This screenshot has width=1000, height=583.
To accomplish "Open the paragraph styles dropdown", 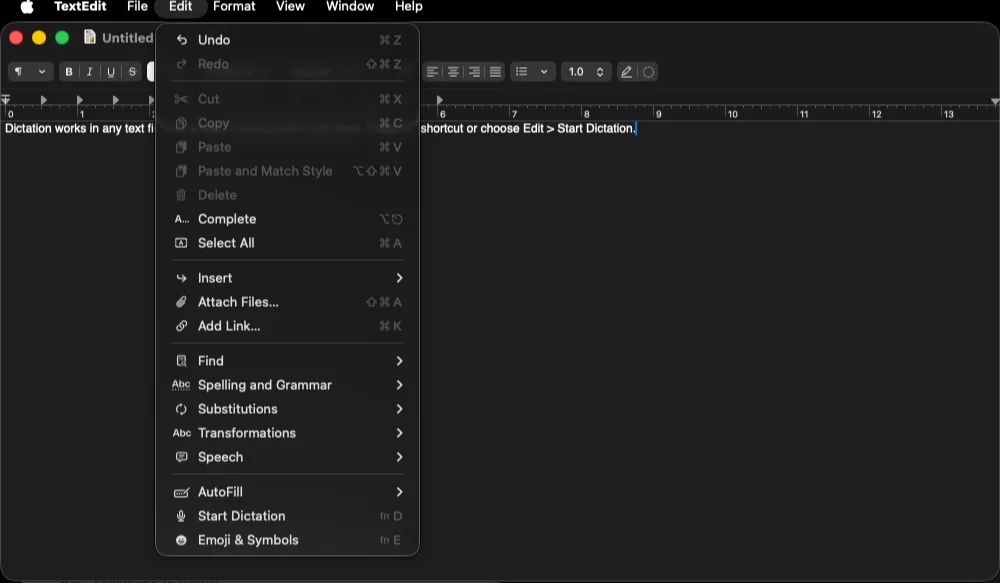I will point(30,72).
